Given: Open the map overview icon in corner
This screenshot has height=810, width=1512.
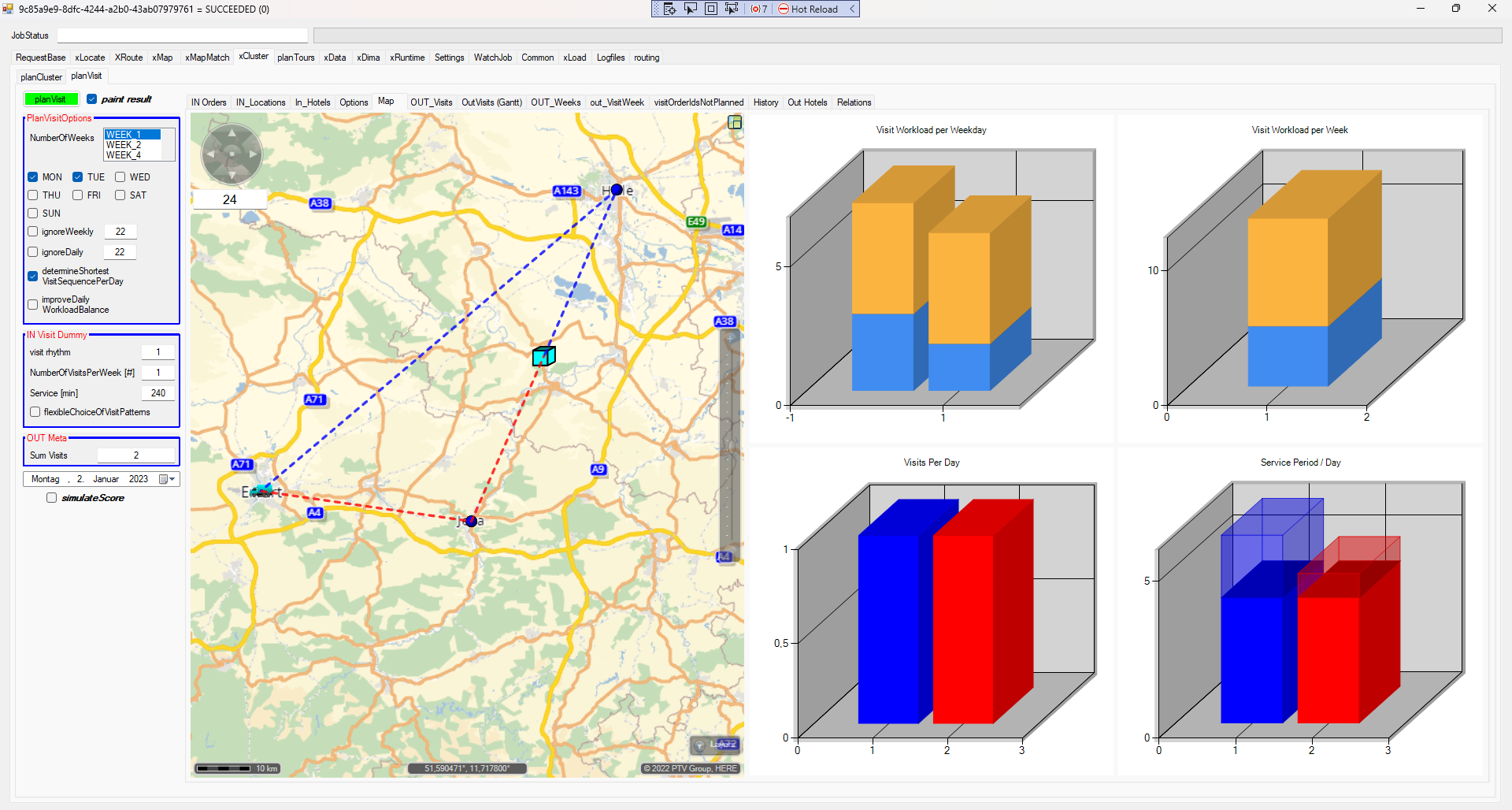Looking at the screenshot, I should 735,122.
